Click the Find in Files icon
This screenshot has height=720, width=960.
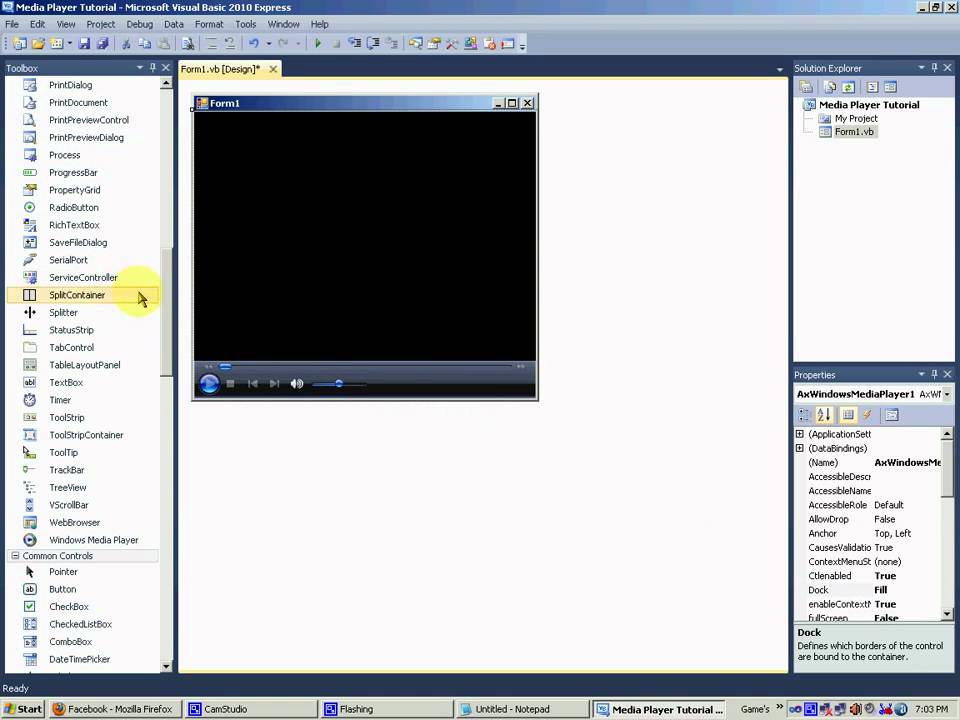coord(188,43)
